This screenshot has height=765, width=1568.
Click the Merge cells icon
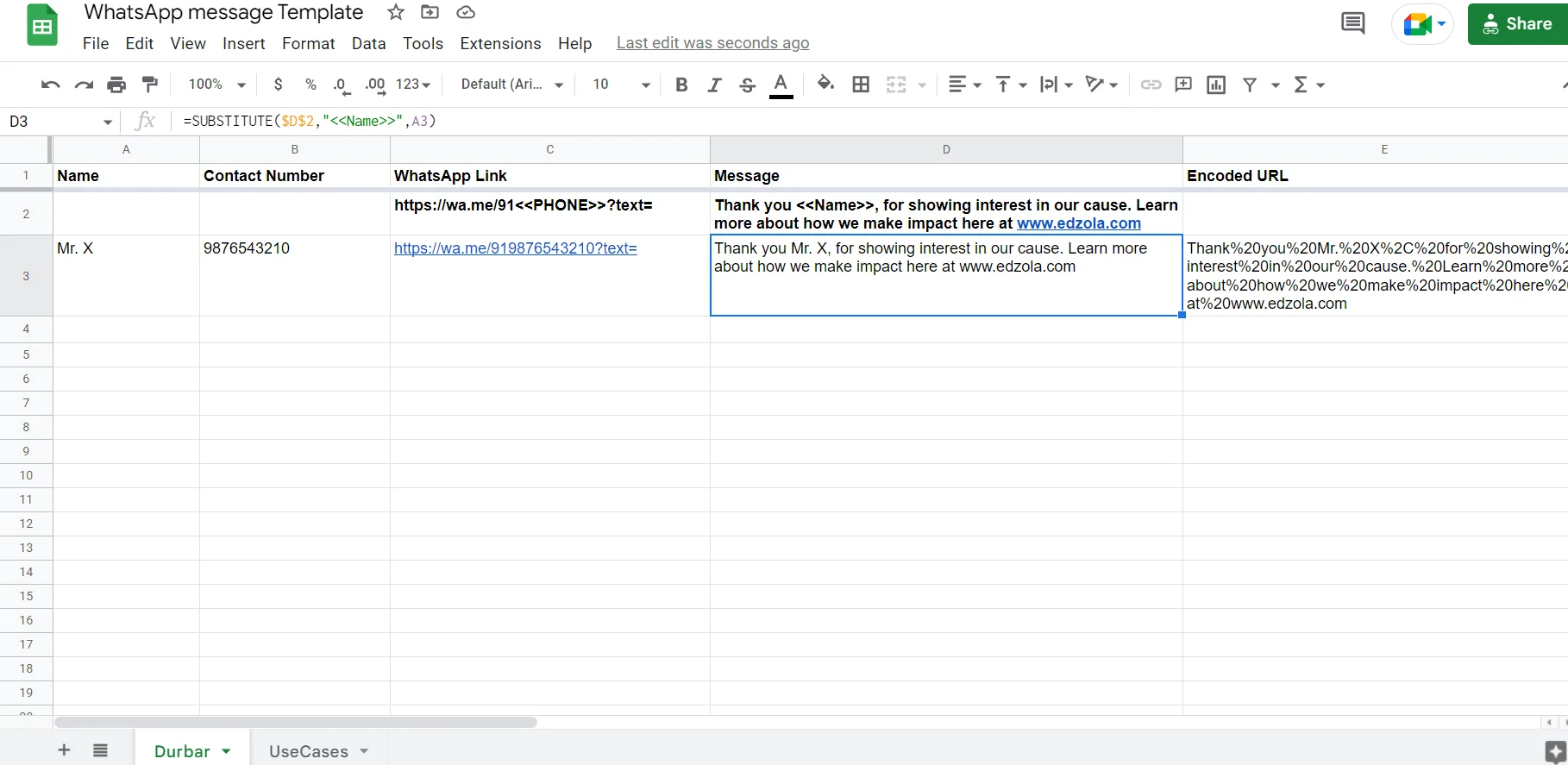pyautogui.click(x=896, y=85)
